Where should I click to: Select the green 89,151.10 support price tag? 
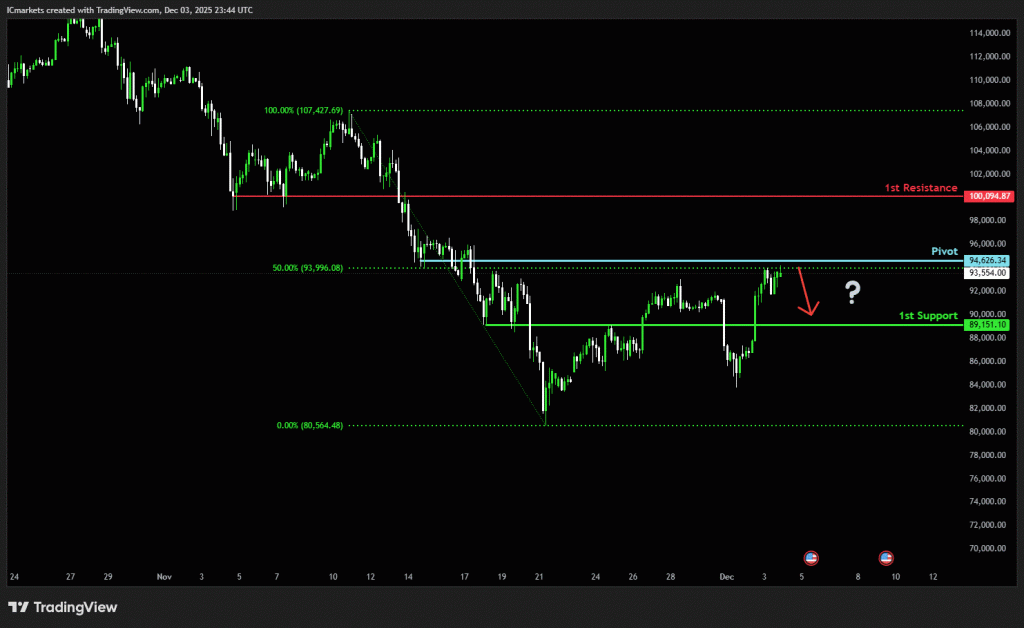tap(988, 325)
